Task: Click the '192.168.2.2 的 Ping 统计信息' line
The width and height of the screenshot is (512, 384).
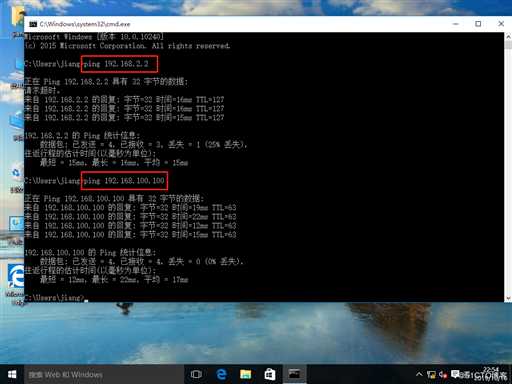Action: click(x=82, y=135)
